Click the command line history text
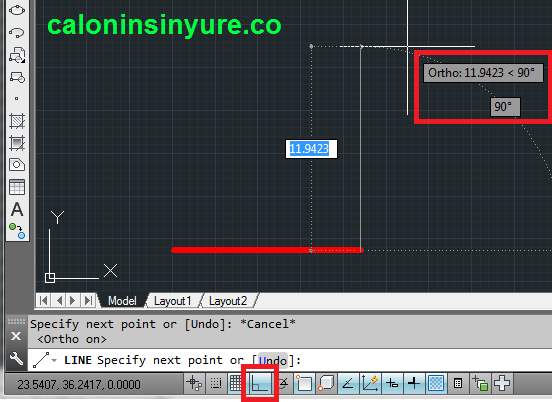This screenshot has height=402, width=552. (x=163, y=331)
